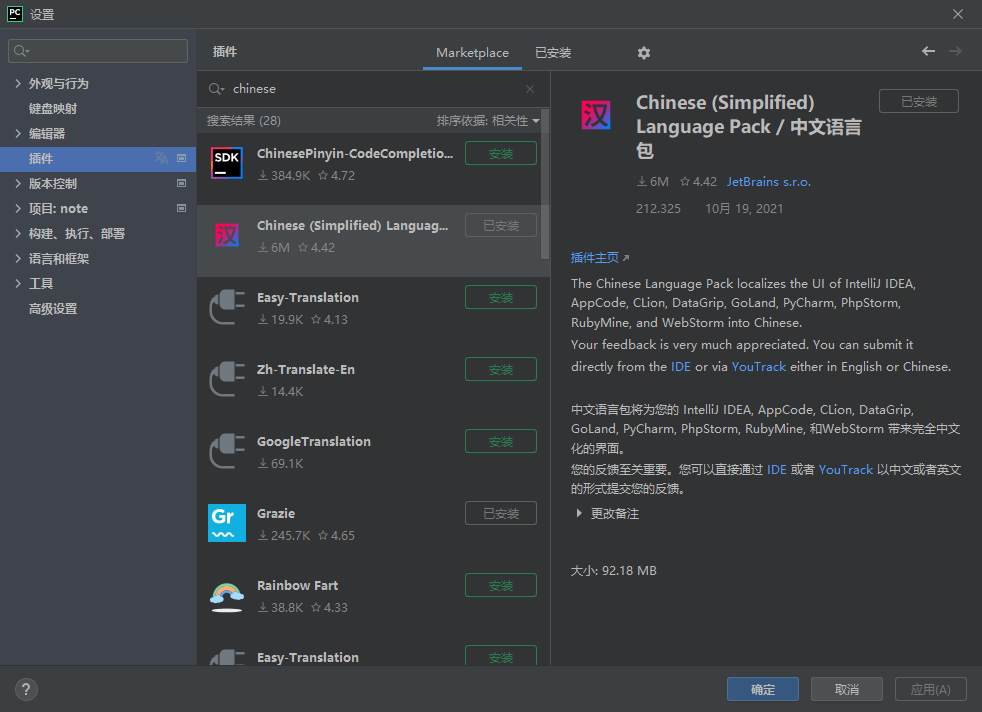Expand the 外观与行为 tree node
Viewport: 982px width, 712px height.
tap(18, 83)
